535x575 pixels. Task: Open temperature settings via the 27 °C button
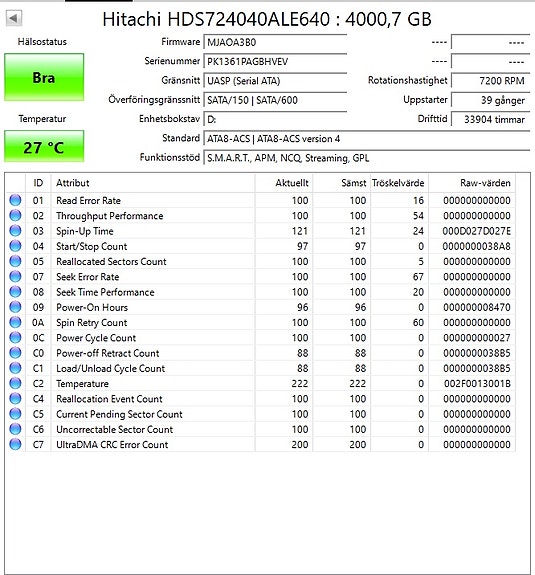(x=44, y=146)
